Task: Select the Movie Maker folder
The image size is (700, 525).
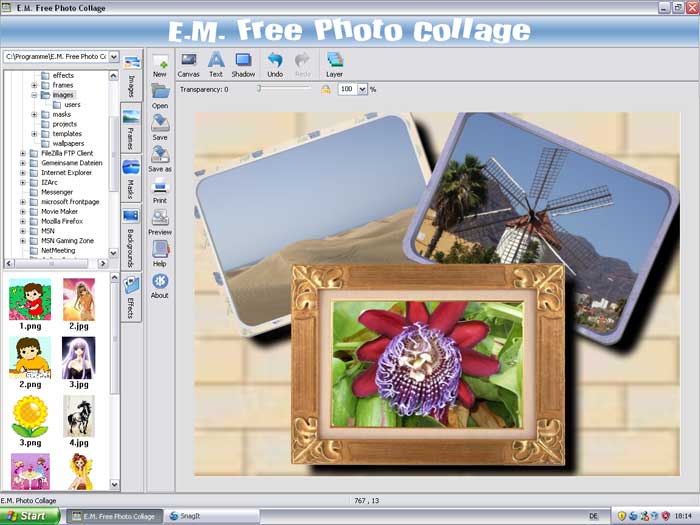Action: coord(59,212)
